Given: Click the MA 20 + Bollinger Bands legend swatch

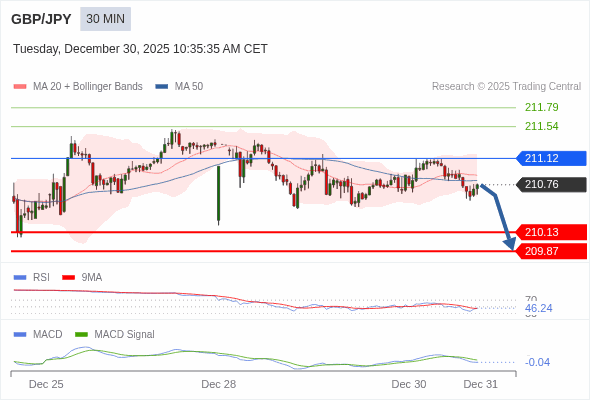Looking at the screenshot, I should tap(20, 87).
